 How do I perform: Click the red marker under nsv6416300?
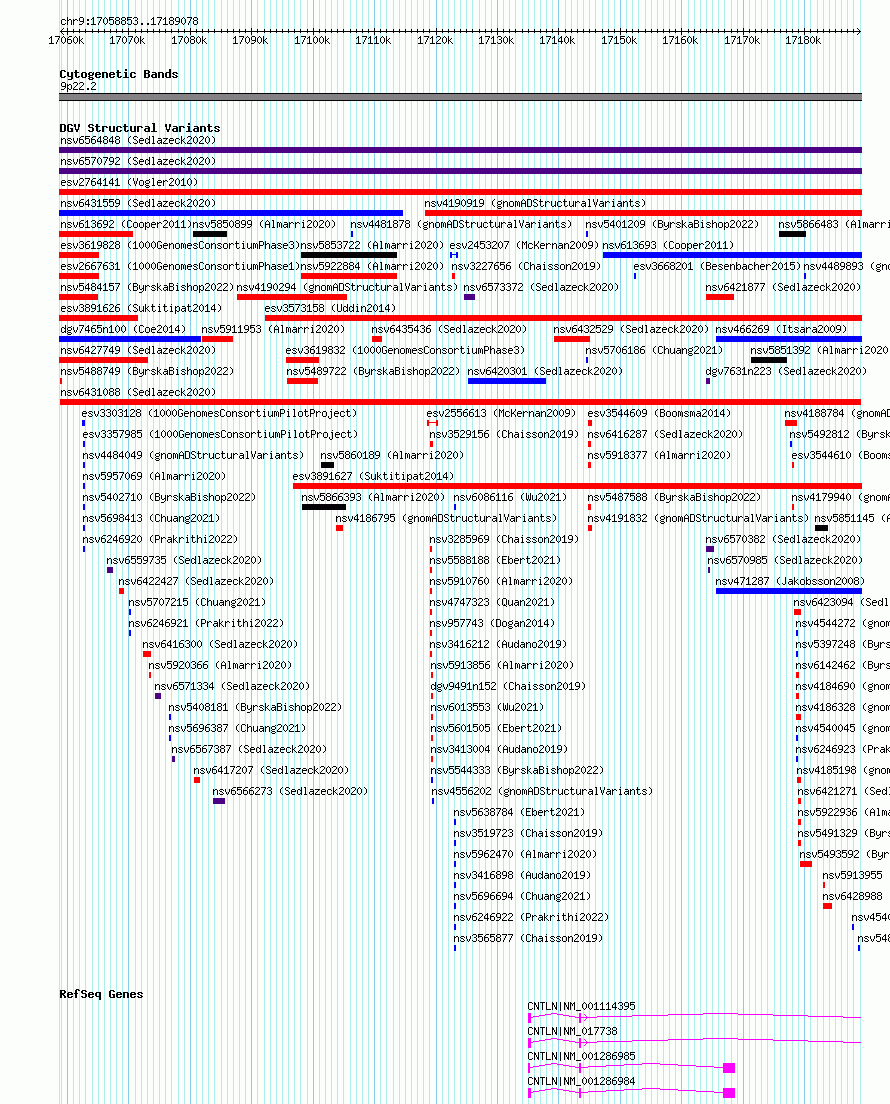[x=147, y=654]
